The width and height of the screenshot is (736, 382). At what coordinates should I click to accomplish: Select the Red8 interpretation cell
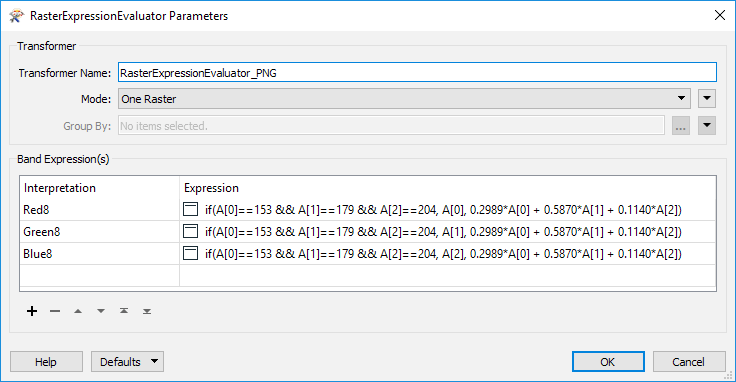point(100,209)
